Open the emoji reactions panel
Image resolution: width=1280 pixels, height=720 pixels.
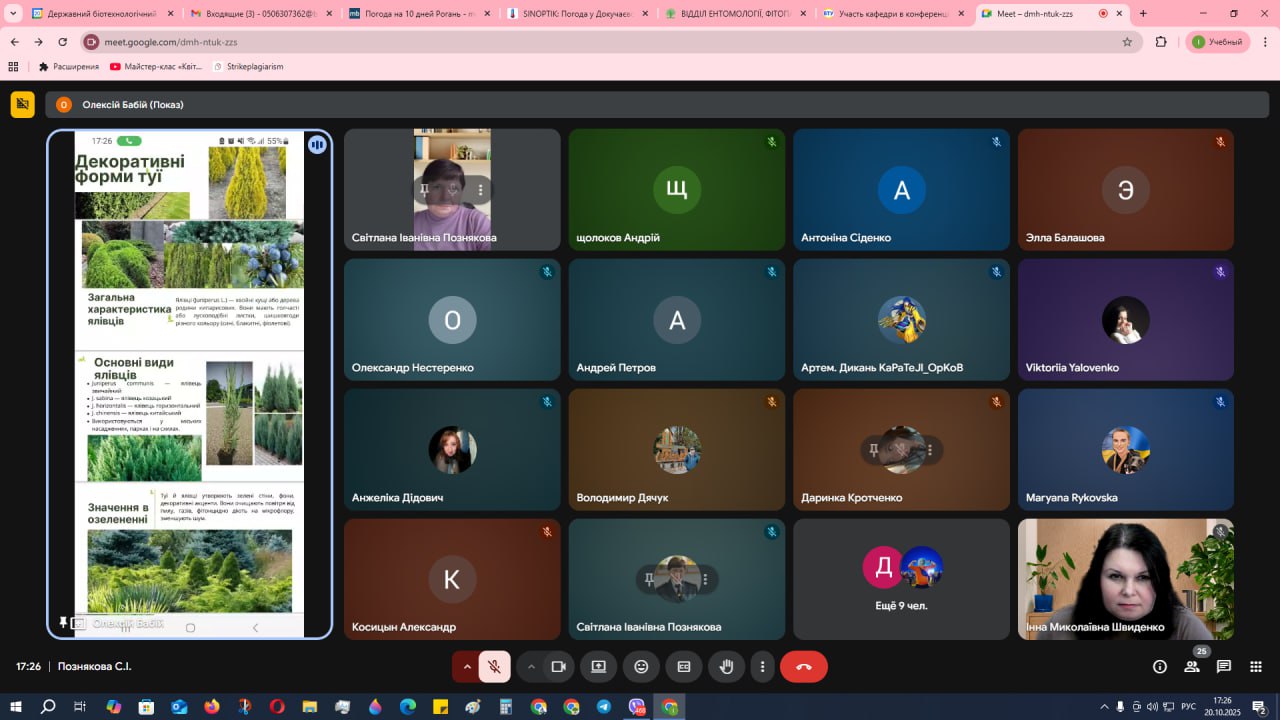click(x=641, y=667)
